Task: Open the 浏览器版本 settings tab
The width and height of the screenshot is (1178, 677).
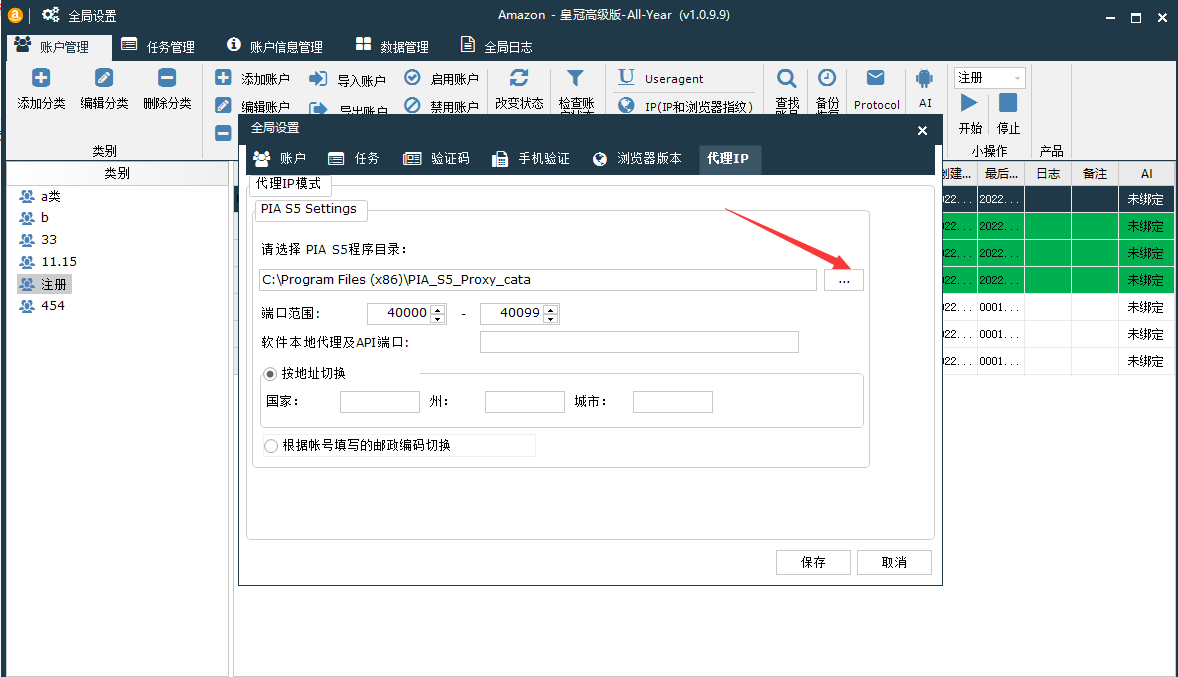Action: [637, 159]
